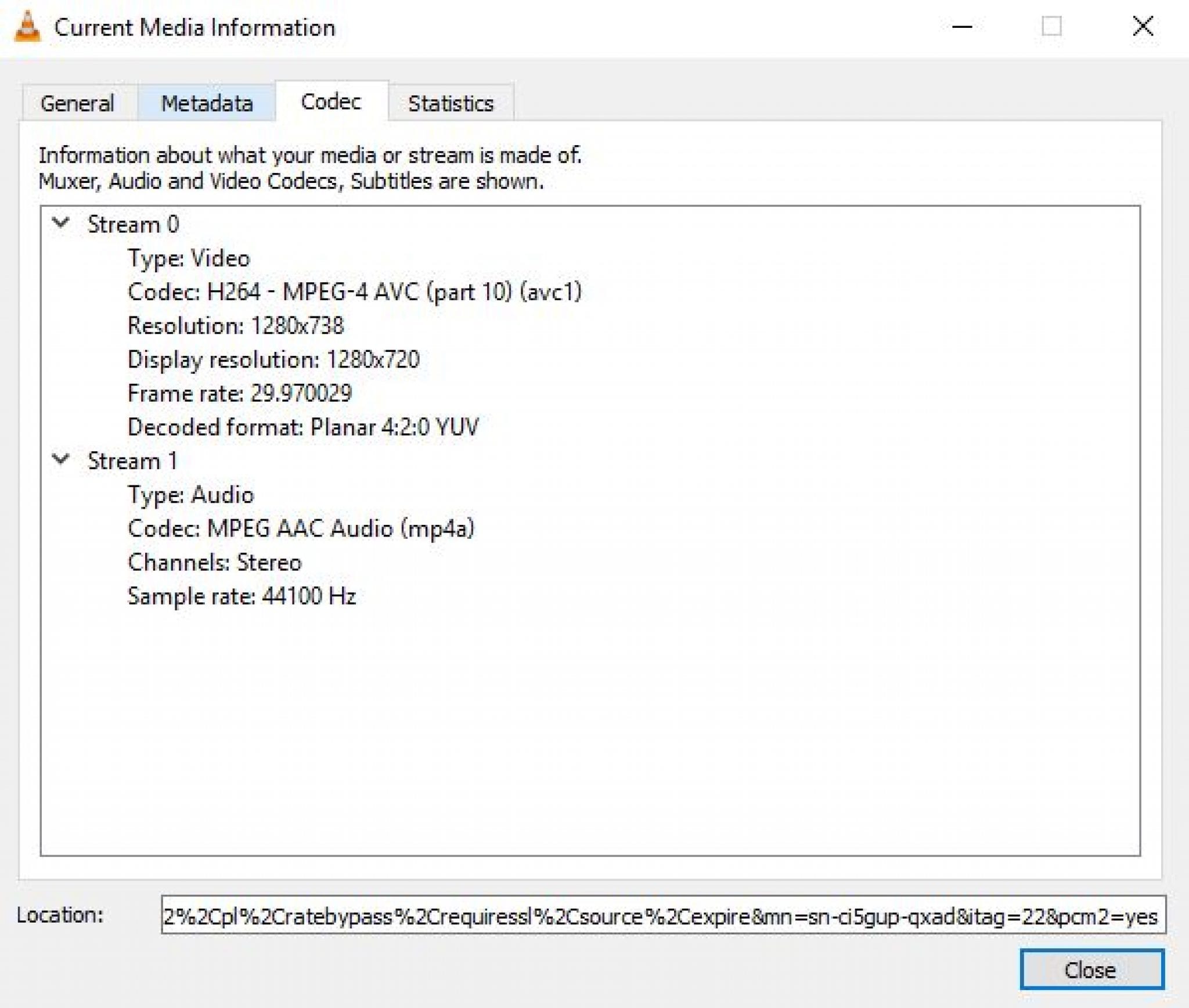Select the Display resolution: 1280x720 row
Viewport: 1189px width, 1008px height.
tap(273, 359)
